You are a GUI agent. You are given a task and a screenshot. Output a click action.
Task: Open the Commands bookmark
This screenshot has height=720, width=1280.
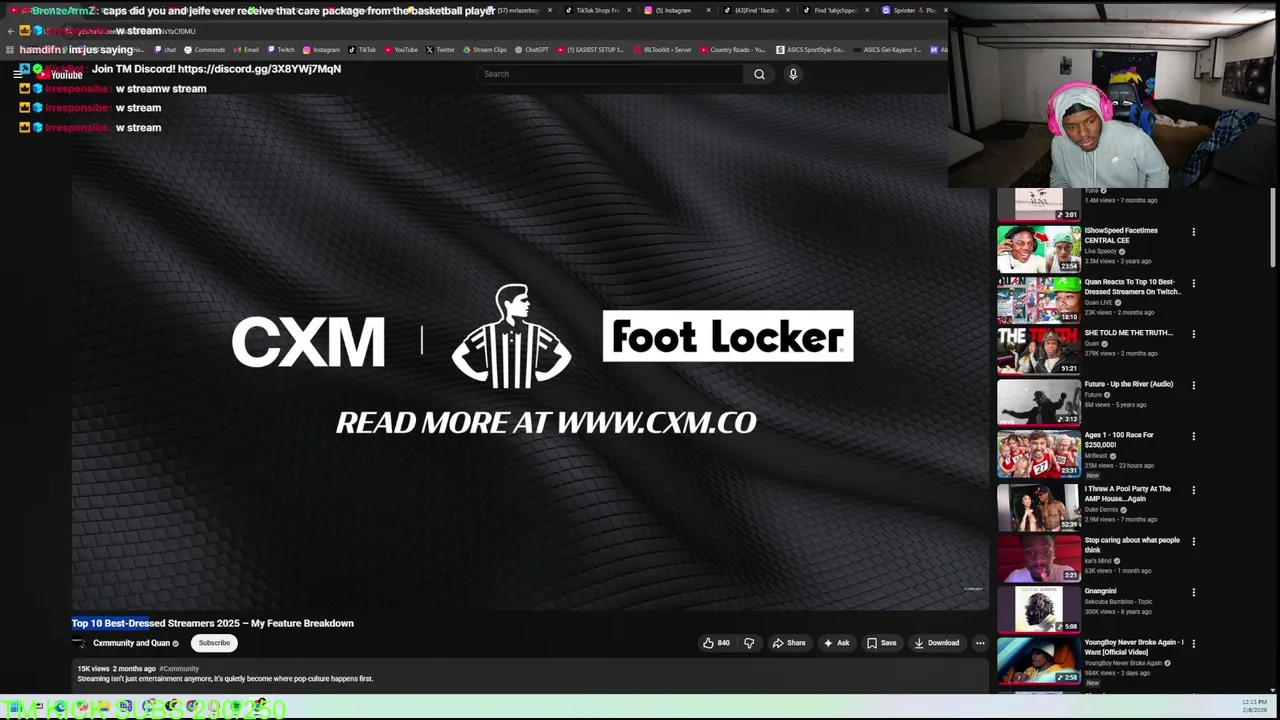(x=204, y=50)
